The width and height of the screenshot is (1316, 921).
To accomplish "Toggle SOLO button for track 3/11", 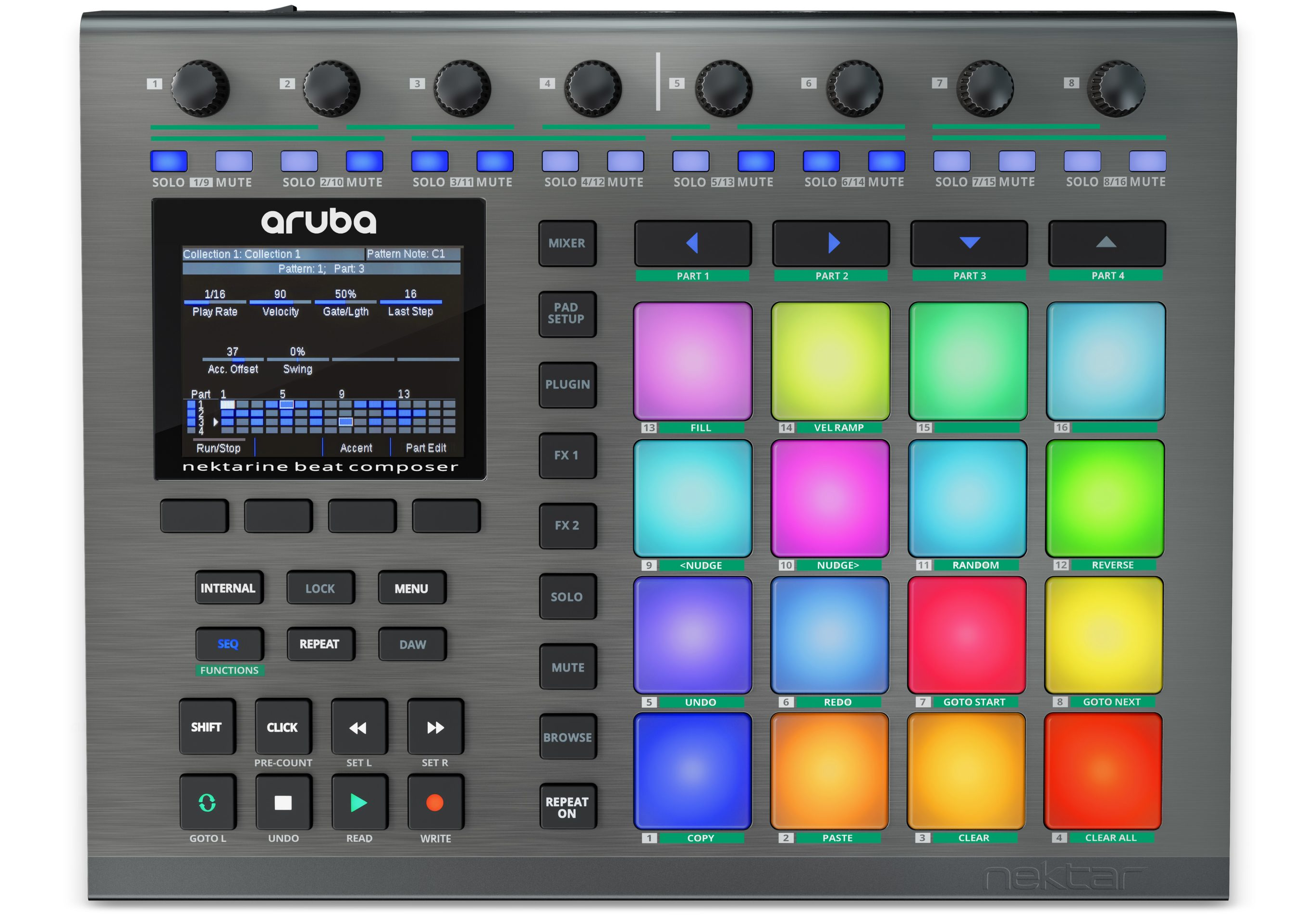I will (430, 161).
